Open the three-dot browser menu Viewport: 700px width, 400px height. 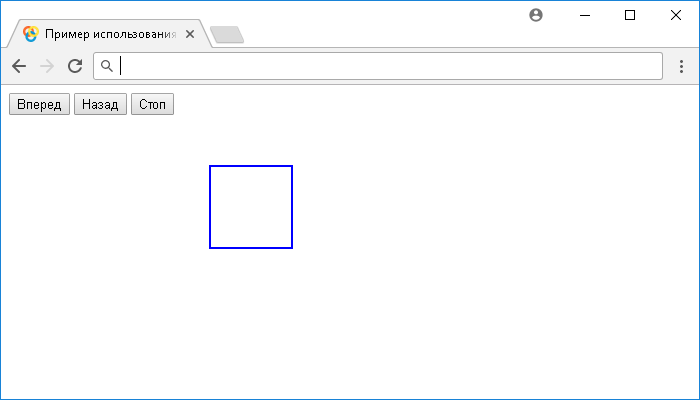681,67
